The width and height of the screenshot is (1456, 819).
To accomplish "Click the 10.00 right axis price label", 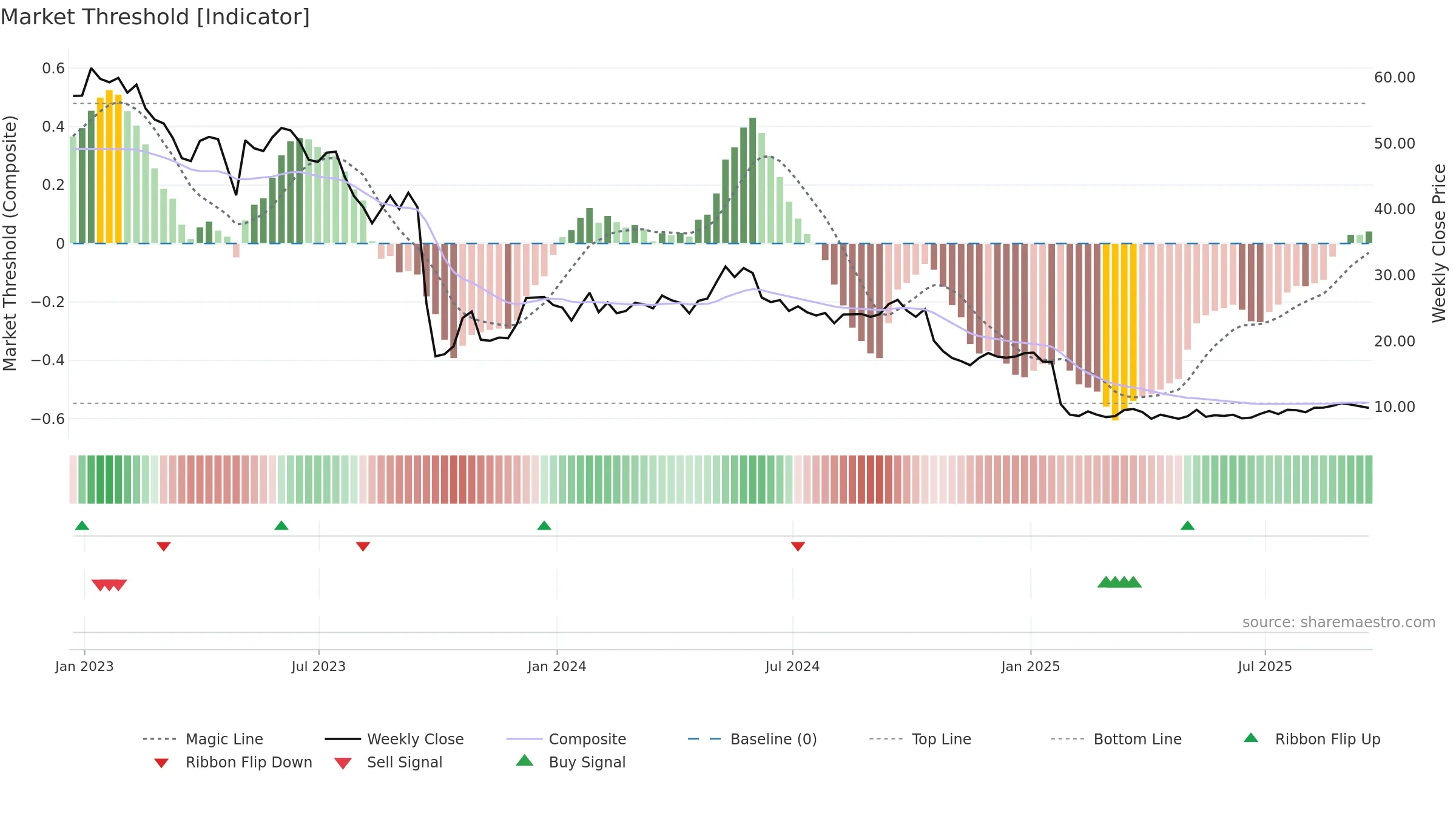I will tap(1395, 407).
